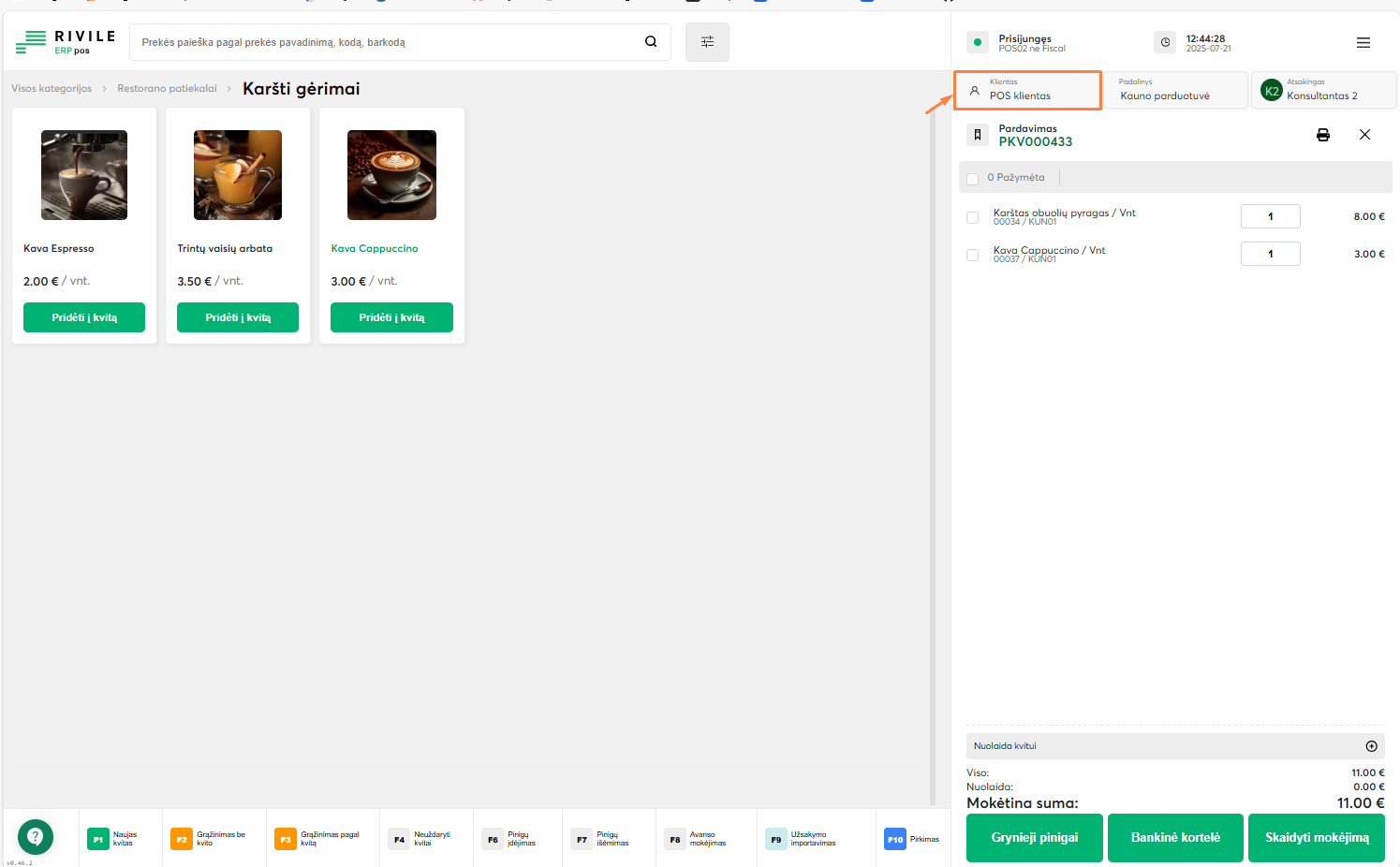This screenshot has height=867, width=1400.
Task: Open the hamburger menu in top right
Action: 1363,43
